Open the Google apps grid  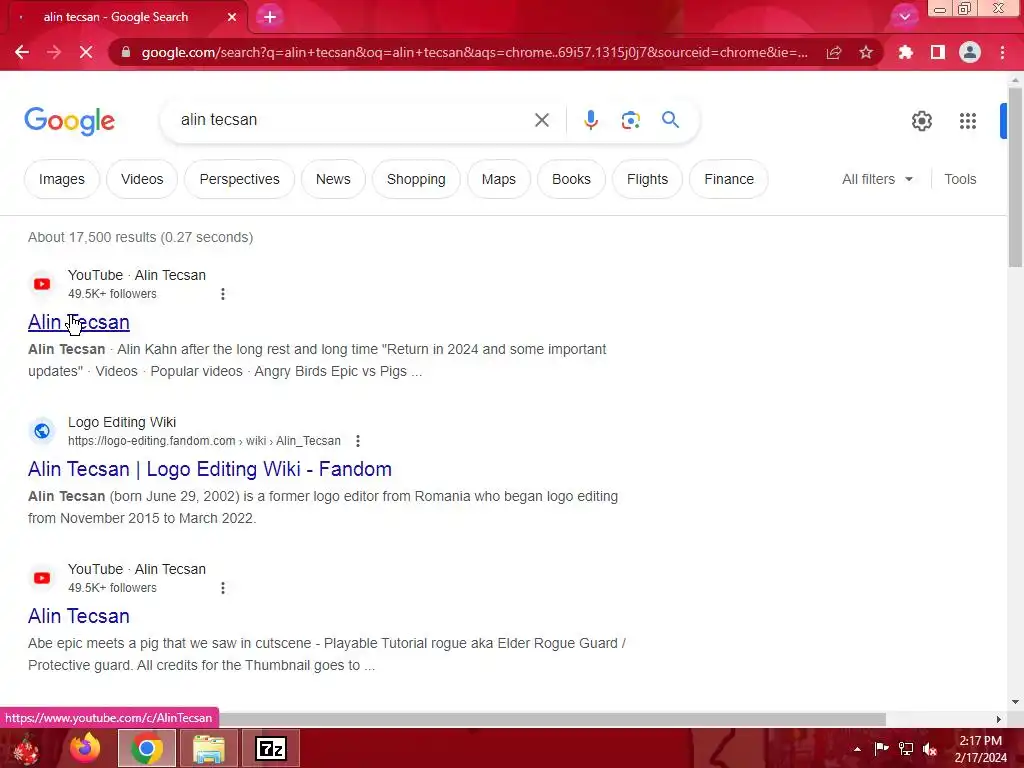click(x=968, y=121)
